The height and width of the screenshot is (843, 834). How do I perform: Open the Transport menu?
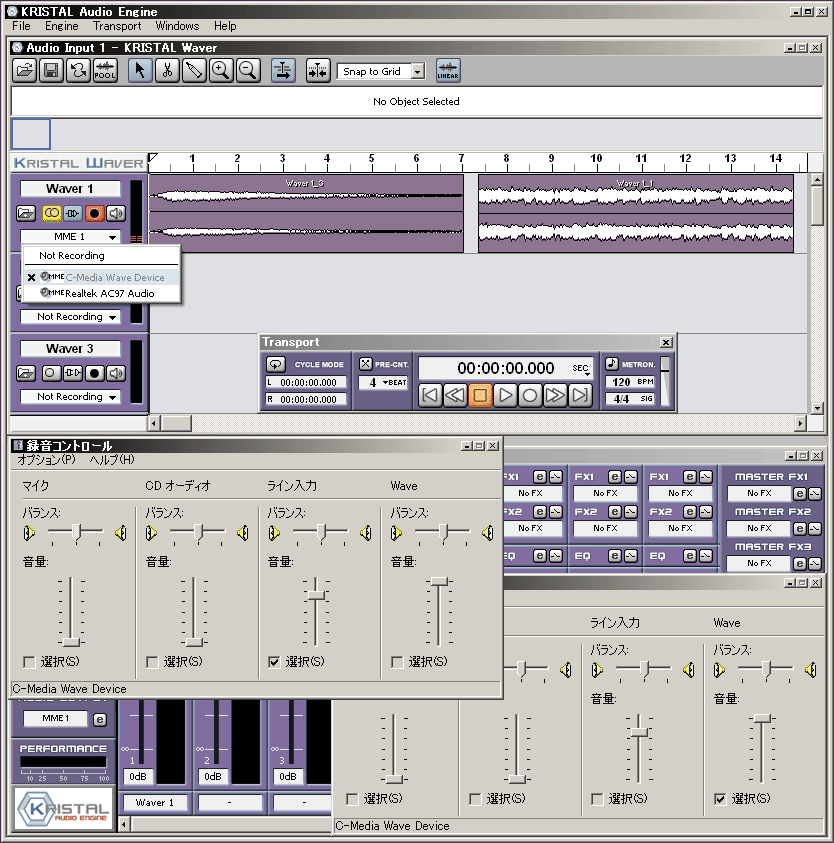[117, 26]
